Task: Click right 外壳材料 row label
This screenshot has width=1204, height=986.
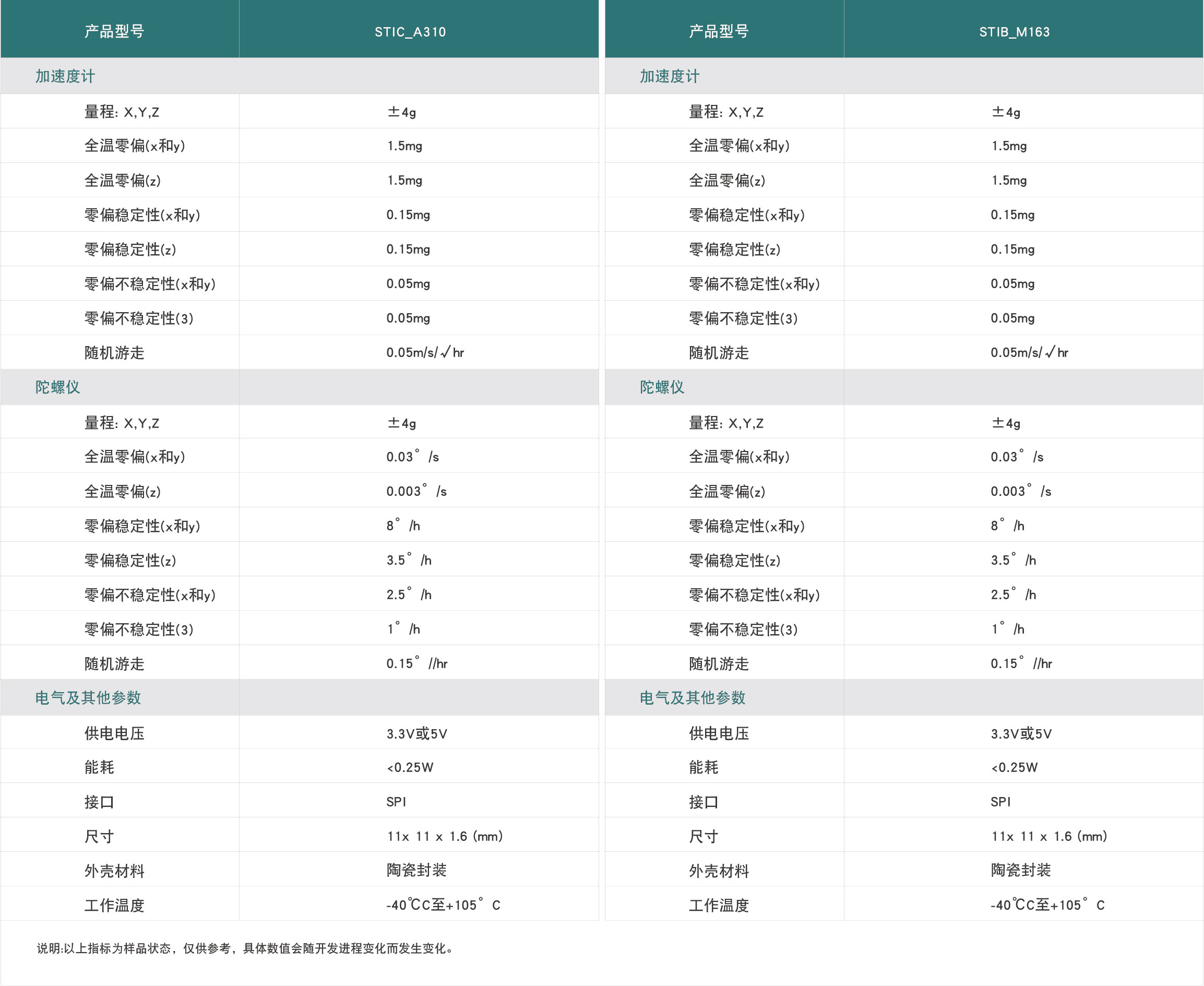Action: point(719,871)
